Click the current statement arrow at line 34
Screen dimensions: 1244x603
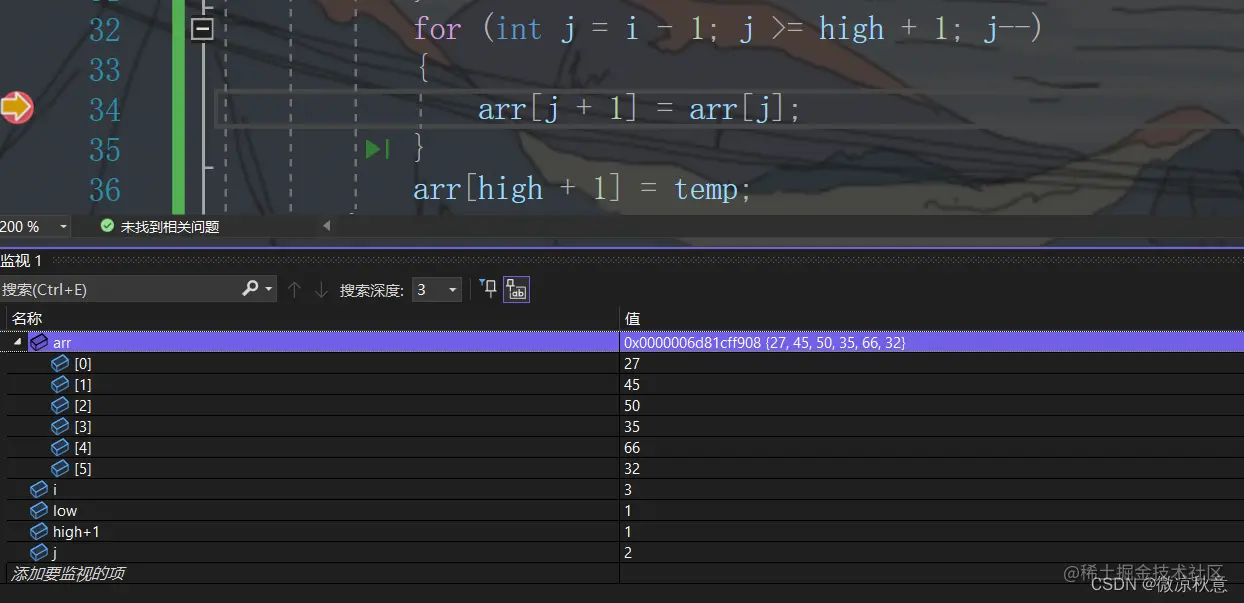pyautogui.click(x=16, y=107)
